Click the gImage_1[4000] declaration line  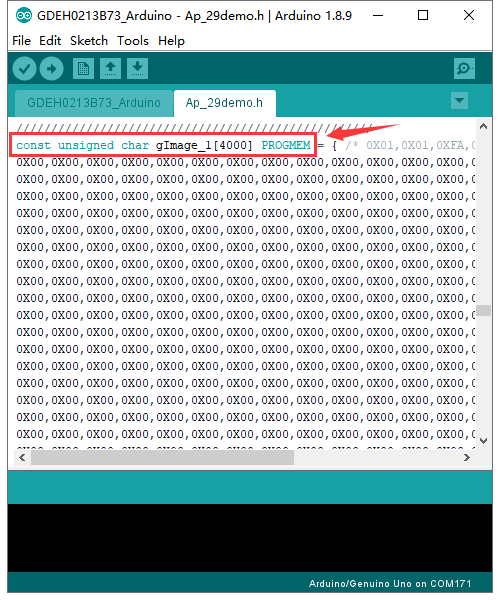[x=163, y=145]
